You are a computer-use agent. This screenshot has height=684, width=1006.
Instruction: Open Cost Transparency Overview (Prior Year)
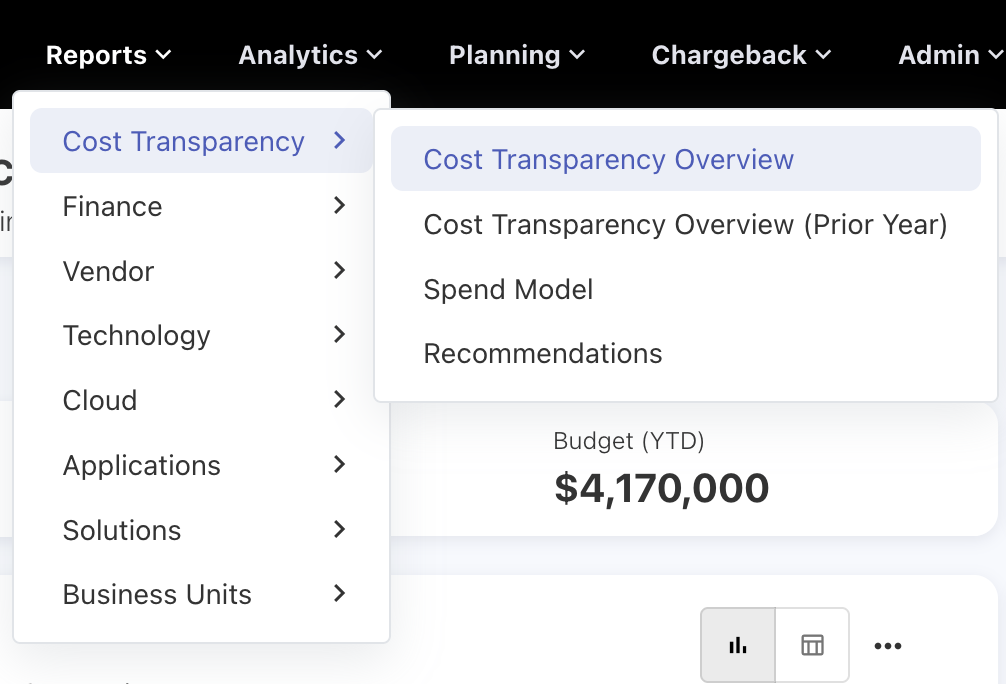(685, 224)
